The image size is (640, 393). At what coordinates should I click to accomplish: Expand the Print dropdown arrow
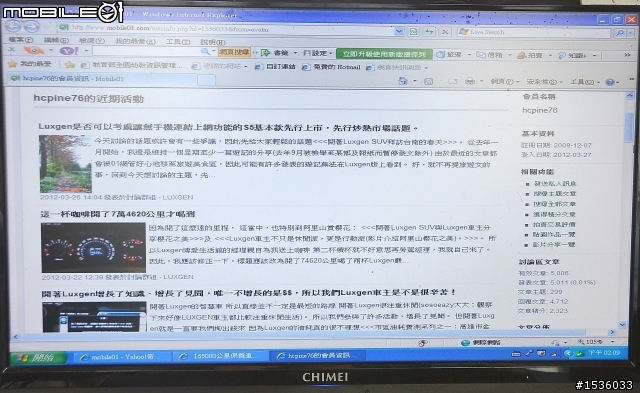point(481,81)
